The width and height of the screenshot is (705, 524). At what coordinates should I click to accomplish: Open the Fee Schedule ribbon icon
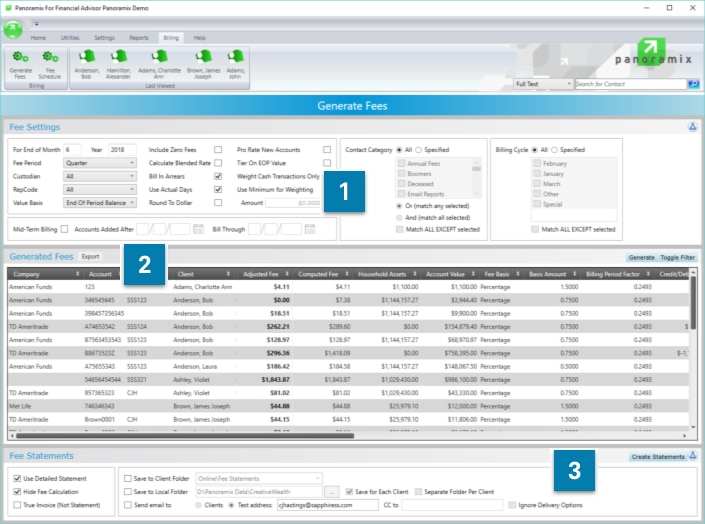[x=49, y=65]
